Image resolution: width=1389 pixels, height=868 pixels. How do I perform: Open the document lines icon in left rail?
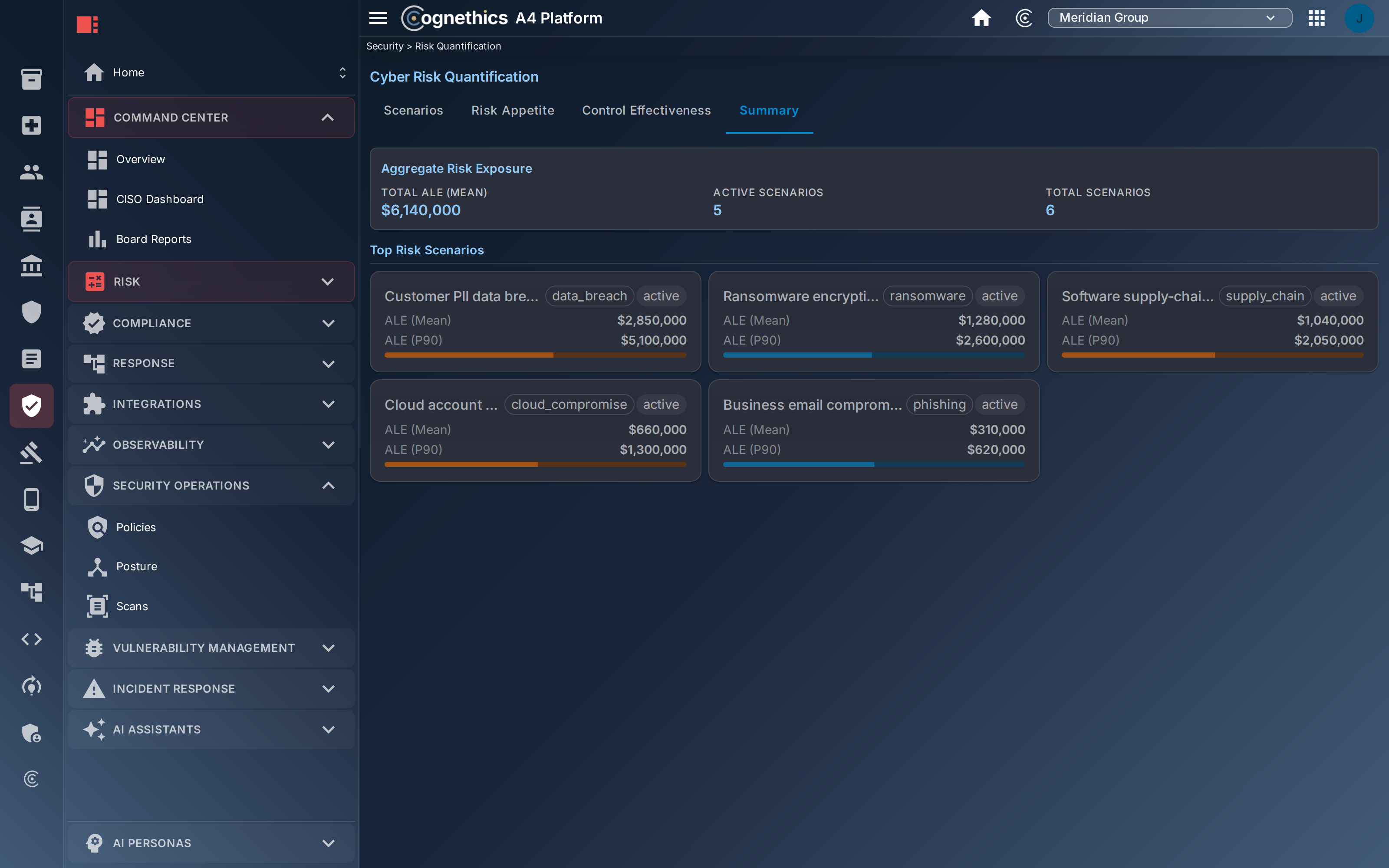tap(32, 359)
